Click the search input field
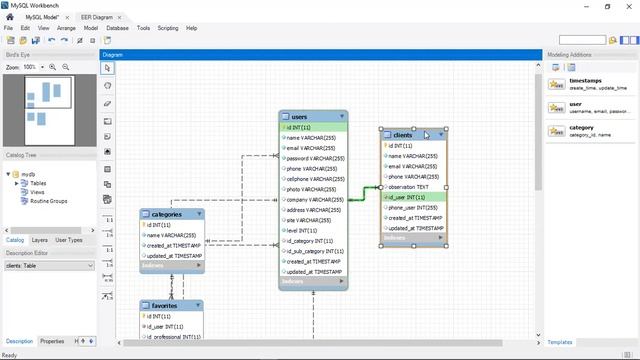The image size is (640, 360). tap(582, 40)
